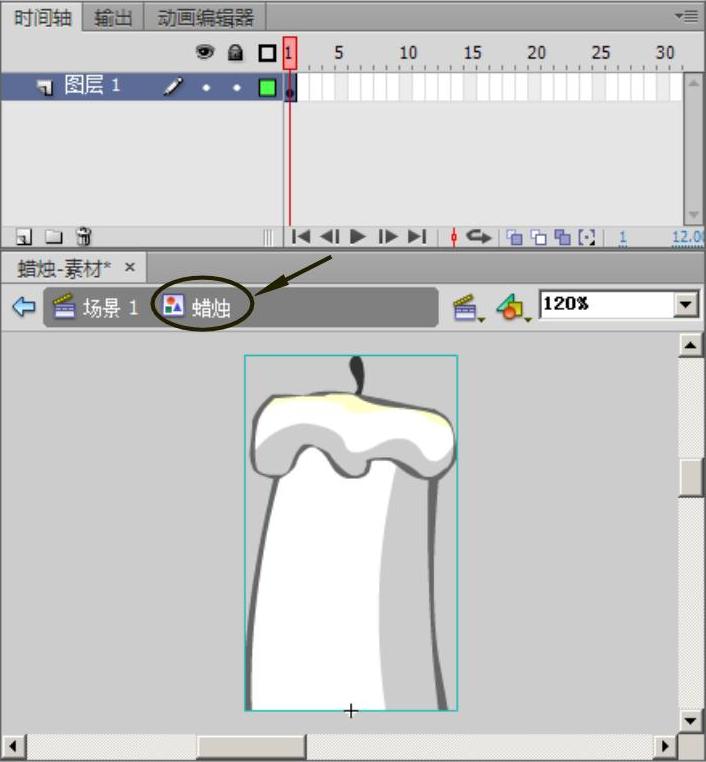Click the green outline color swatch of 图层 1
The height and width of the screenshot is (762, 706).
pos(267,87)
